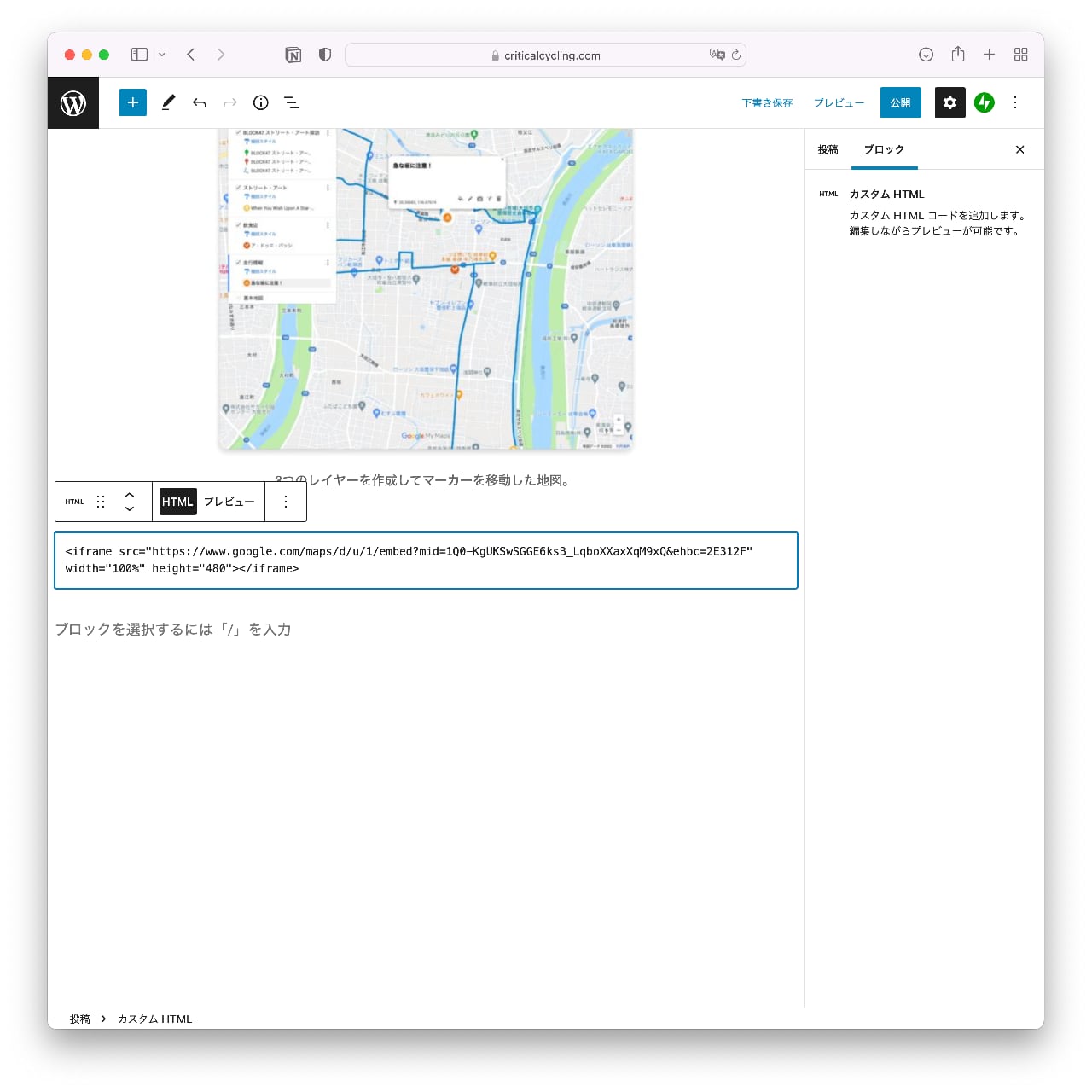Screen dimensions: 1092x1092
Task: Open the list view outline
Action: coord(292,102)
